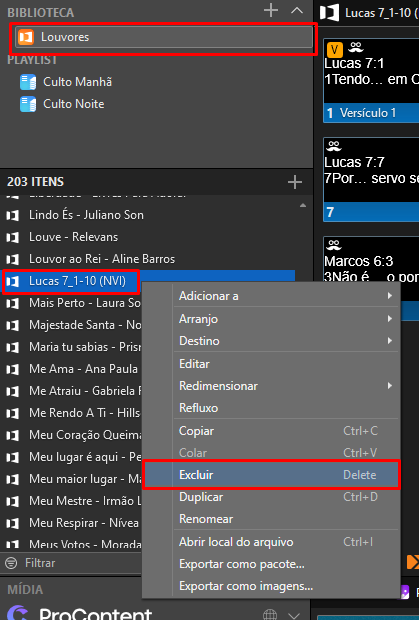
Task: Choose Excluir in the context menu
Action: [x=271, y=475]
